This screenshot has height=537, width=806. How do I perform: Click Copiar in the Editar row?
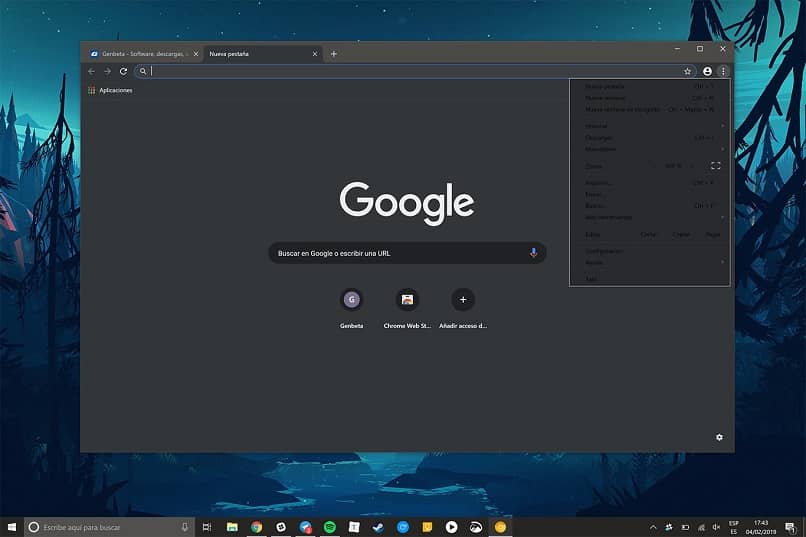click(681, 234)
